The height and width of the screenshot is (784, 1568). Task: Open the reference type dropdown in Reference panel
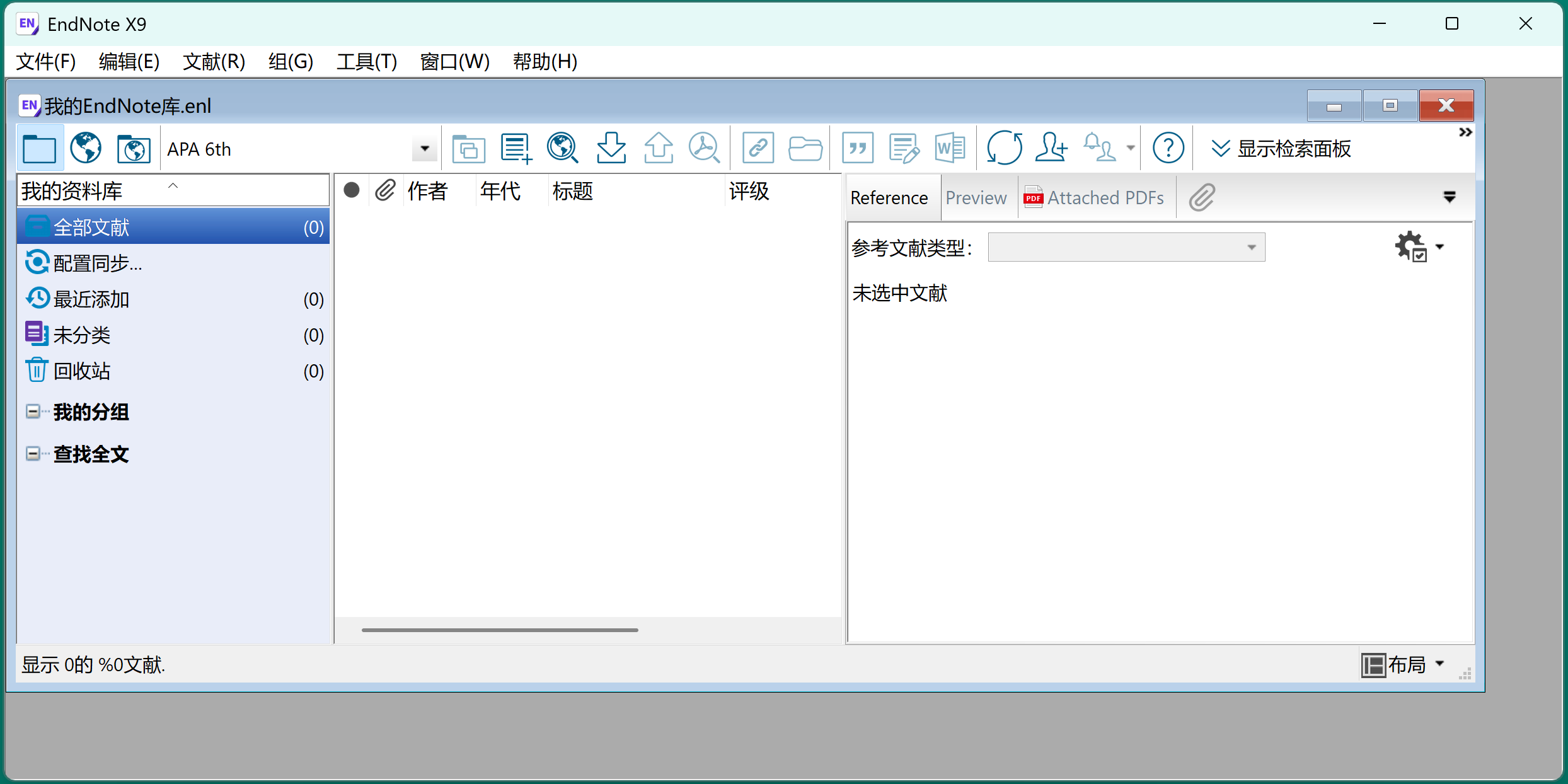(x=1251, y=247)
